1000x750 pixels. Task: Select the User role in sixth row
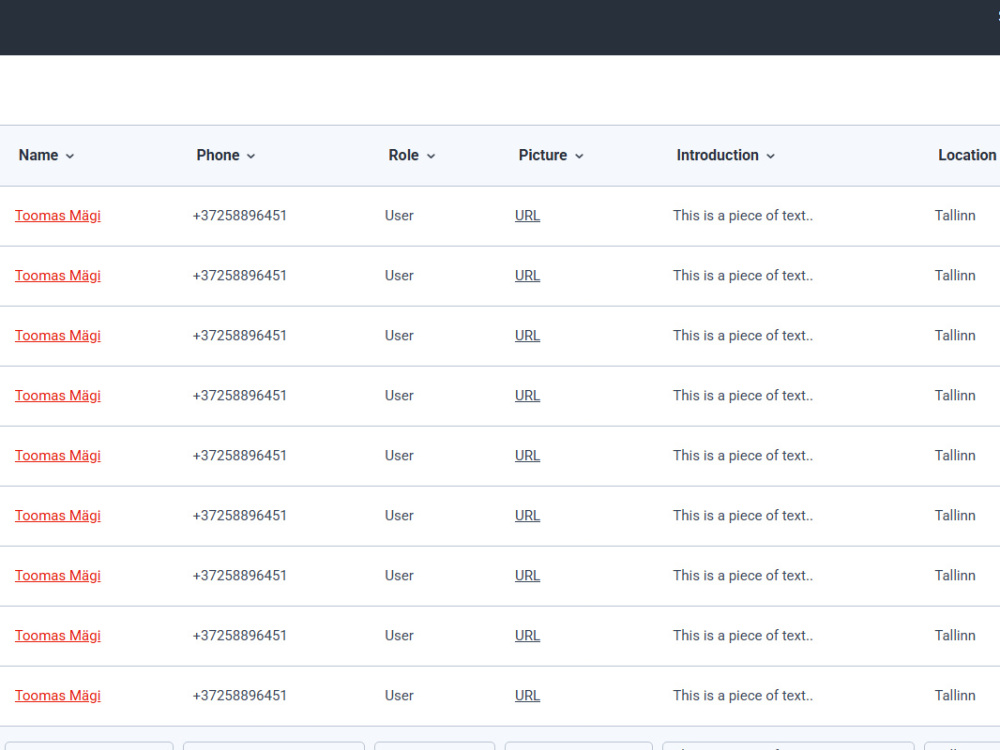(399, 515)
